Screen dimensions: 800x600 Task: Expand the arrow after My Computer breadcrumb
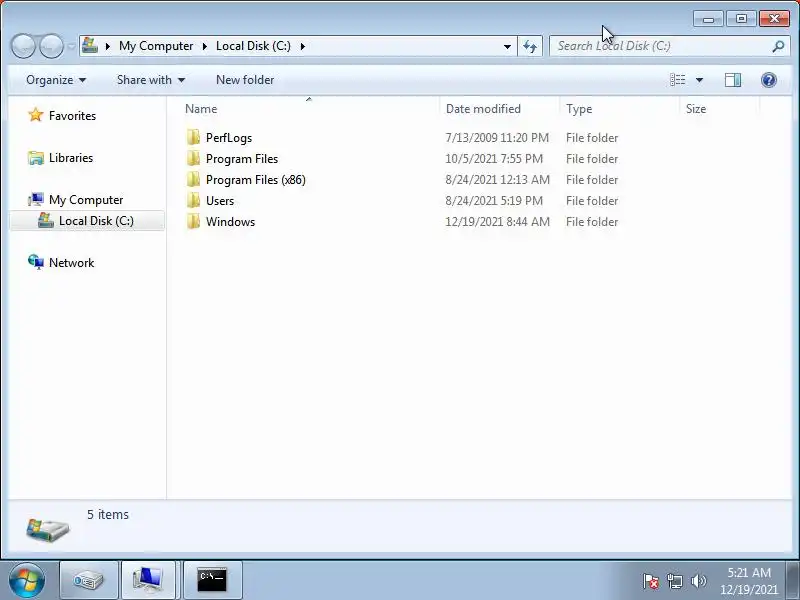coord(205,46)
